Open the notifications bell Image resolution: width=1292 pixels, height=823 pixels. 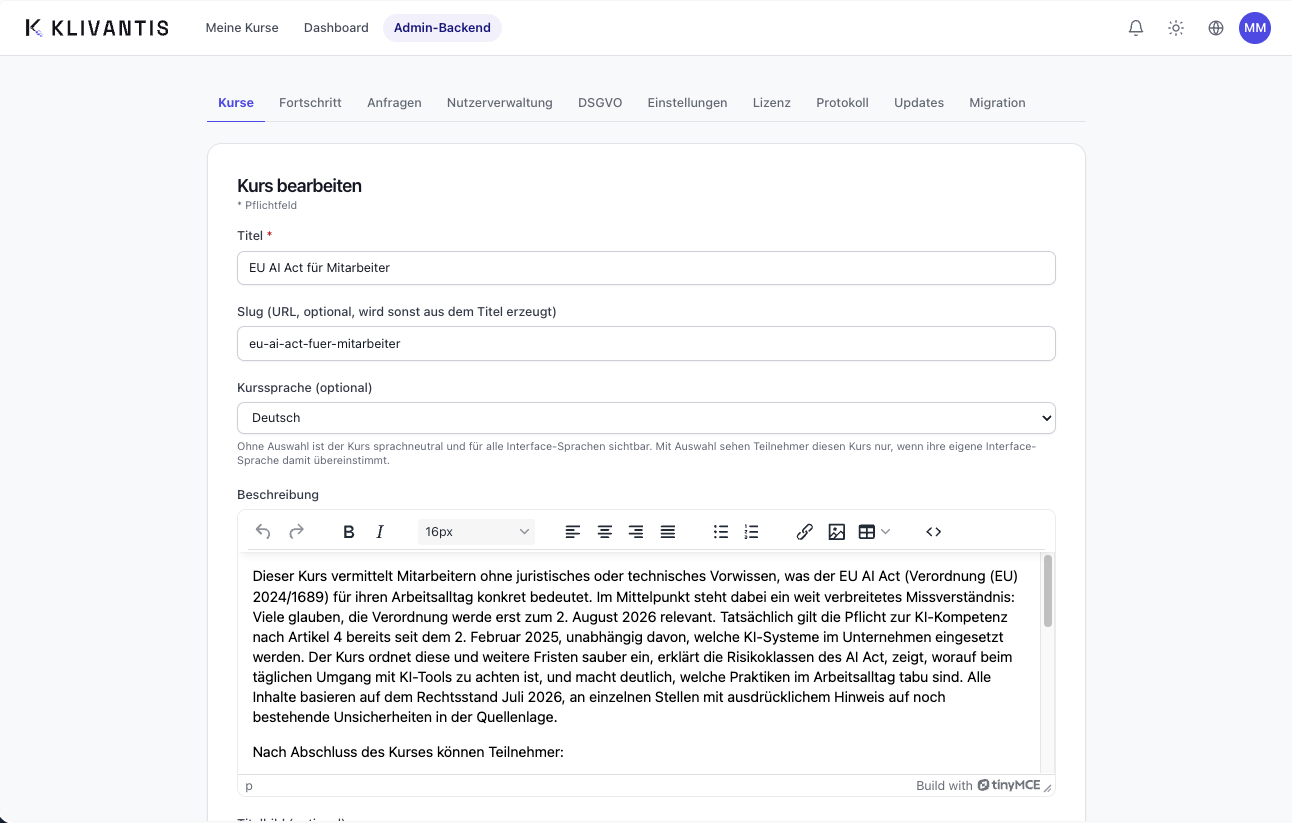(x=1136, y=28)
